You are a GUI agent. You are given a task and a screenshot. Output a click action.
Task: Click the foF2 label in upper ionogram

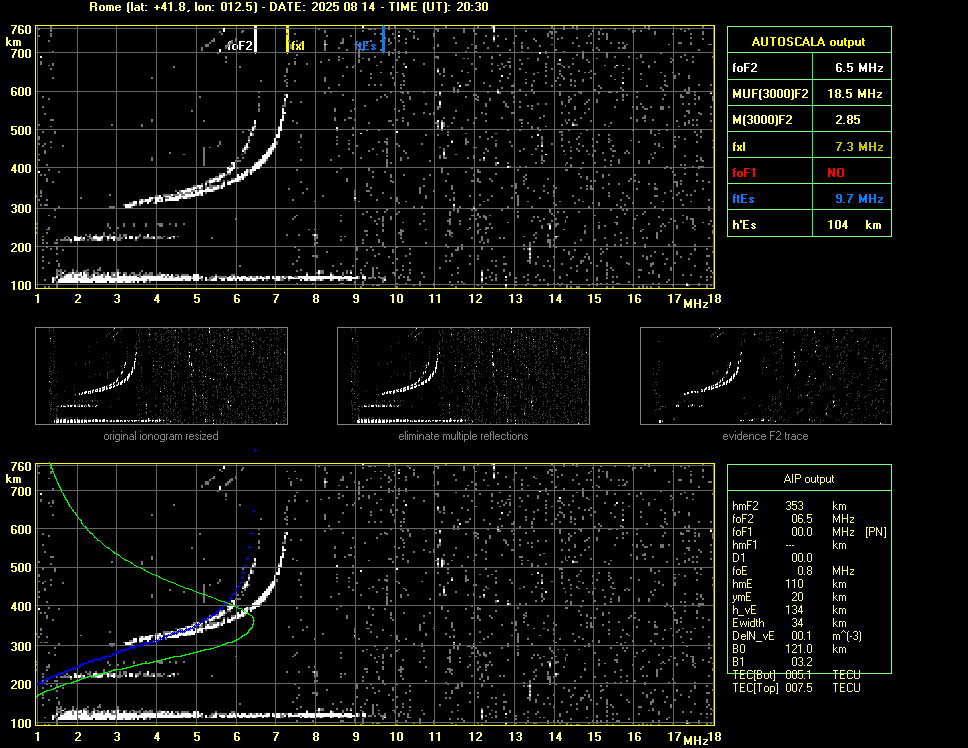coord(240,46)
